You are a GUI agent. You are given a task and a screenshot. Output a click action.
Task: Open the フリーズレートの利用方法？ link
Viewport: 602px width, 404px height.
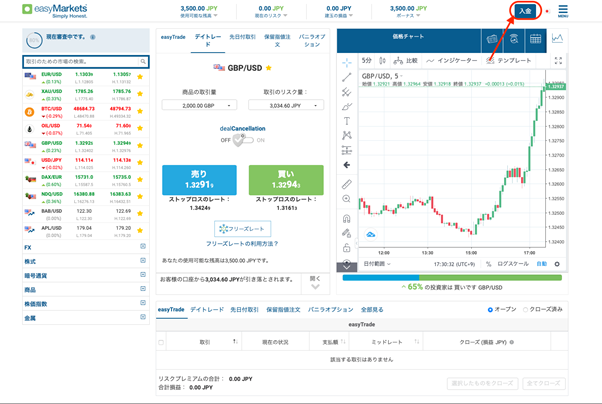pyautogui.click(x=242, y=243)
